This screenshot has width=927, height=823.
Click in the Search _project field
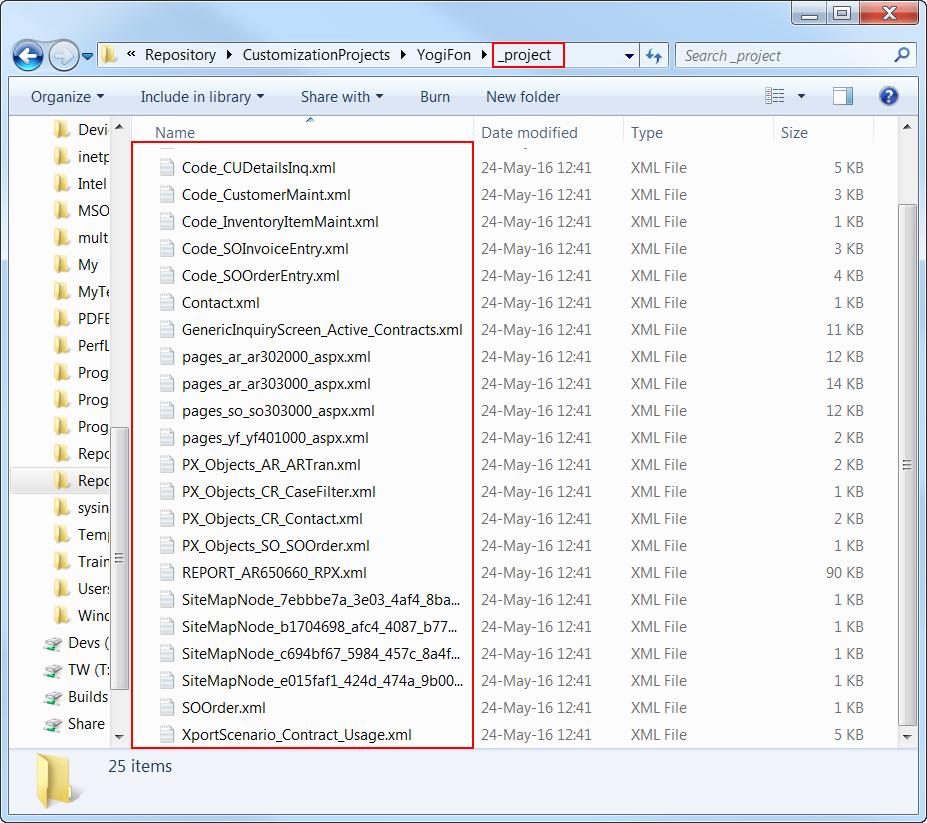(x=785, y=56)
